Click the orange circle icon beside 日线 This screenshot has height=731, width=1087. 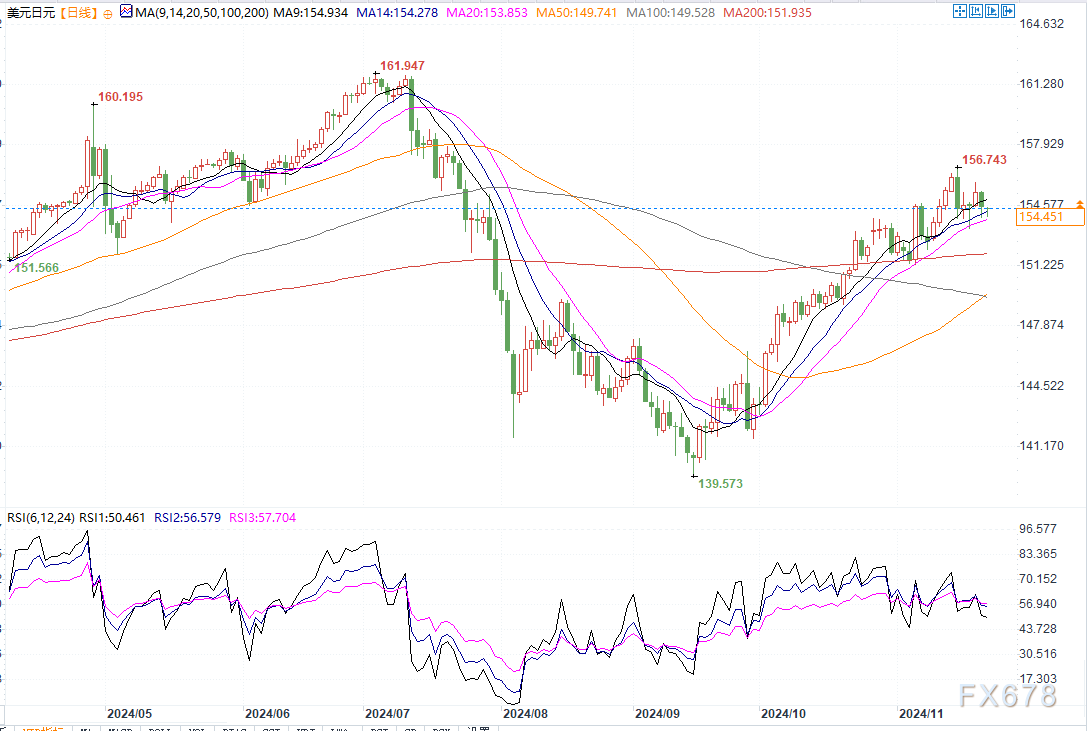click(108, 12)
